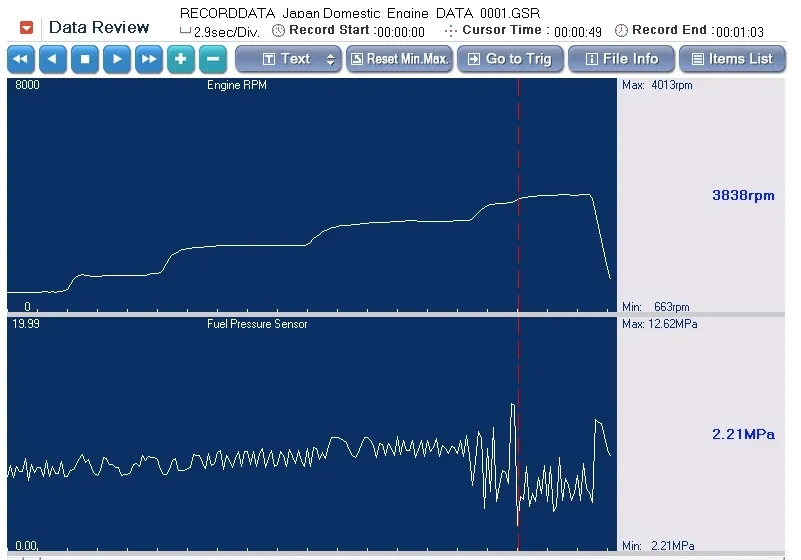Click the Record Start clock icon

279,31
